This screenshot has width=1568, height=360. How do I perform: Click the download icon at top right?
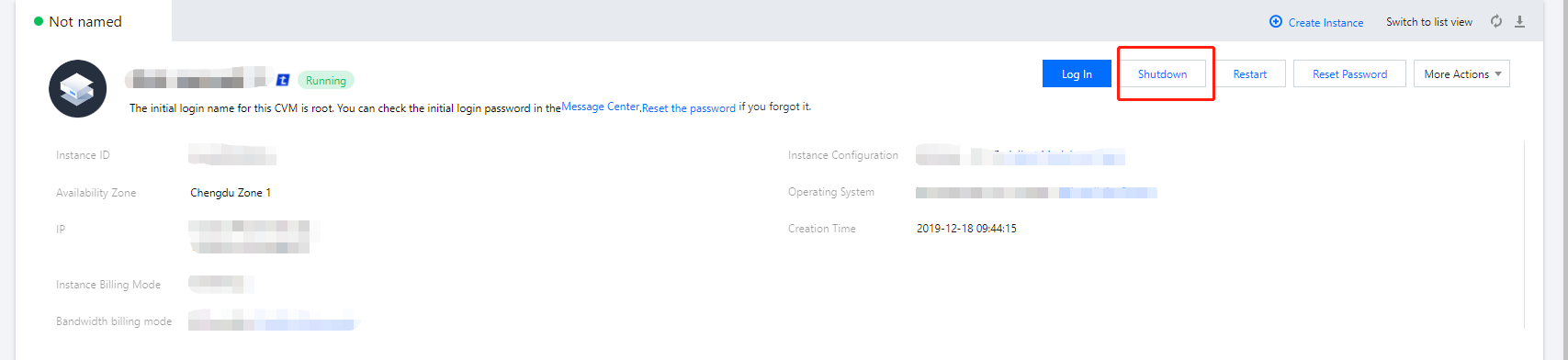click(x=1520, y=21)
